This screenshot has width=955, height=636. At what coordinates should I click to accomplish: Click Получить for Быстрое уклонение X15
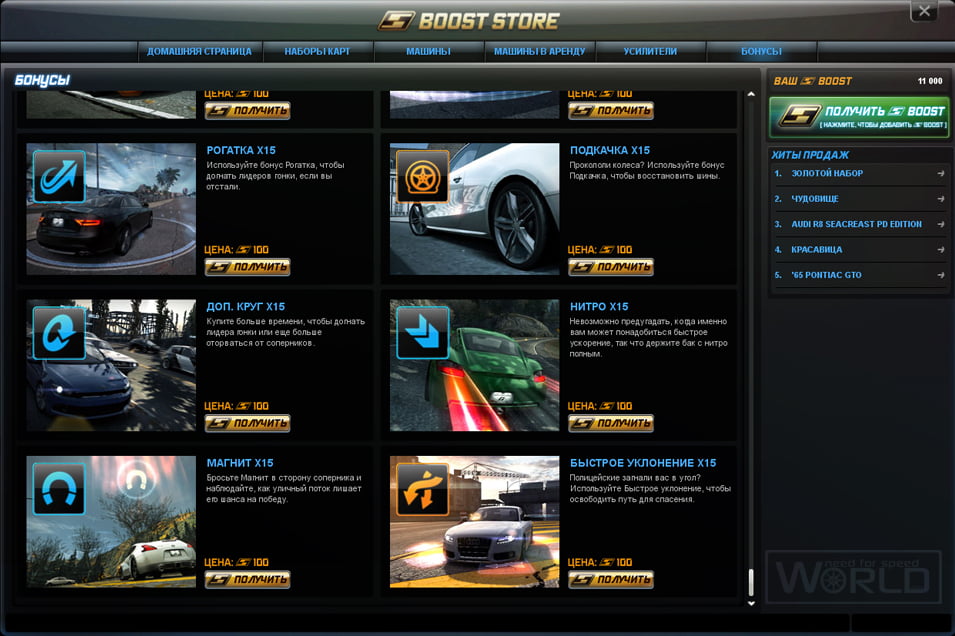[611, 579]
